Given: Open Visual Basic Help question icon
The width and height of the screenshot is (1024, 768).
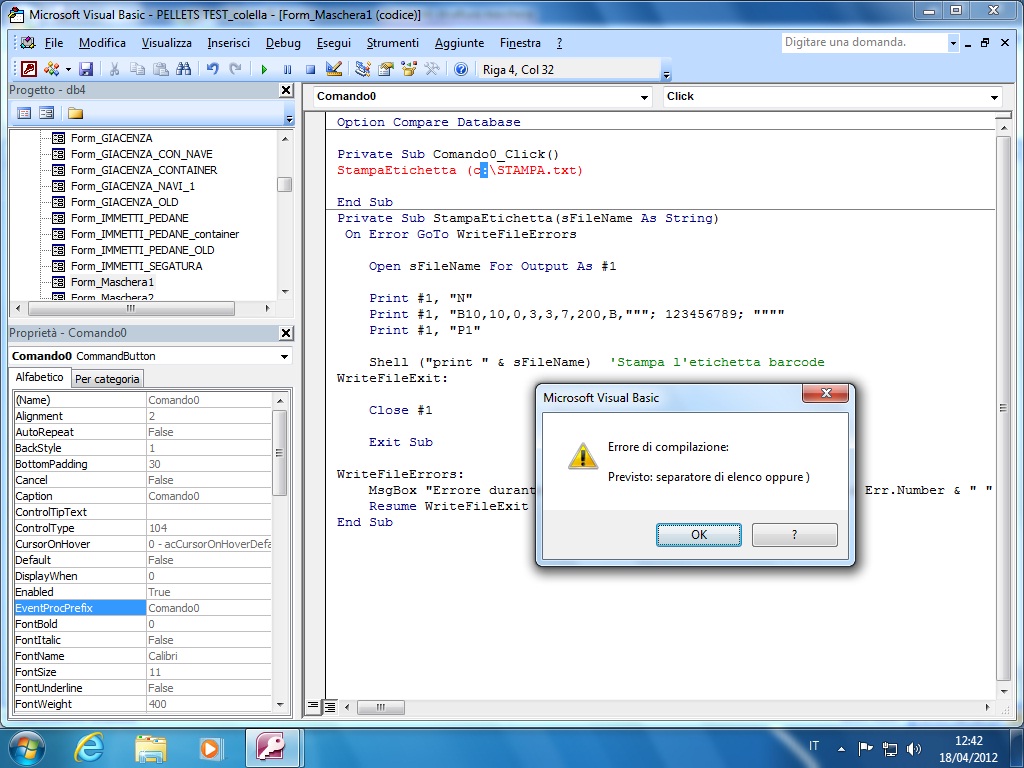Looking at the screenshot, I should pyautogui.click(x=461, y=69).
